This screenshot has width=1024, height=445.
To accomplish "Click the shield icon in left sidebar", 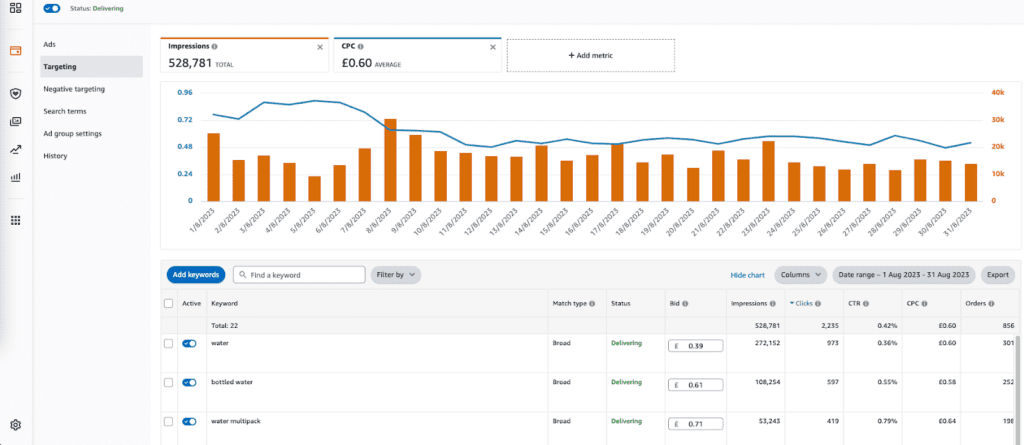I will [x=15, y=93].
